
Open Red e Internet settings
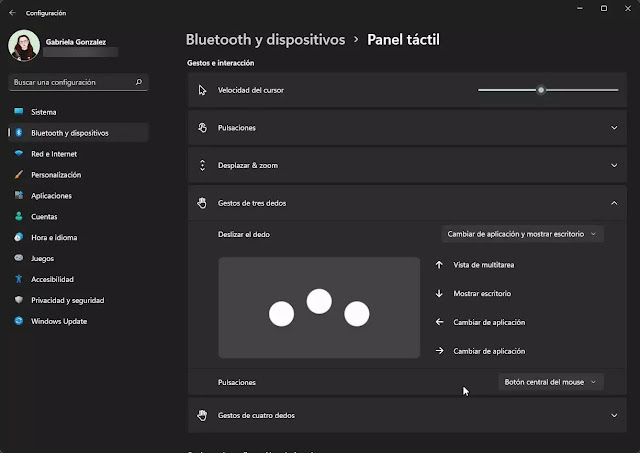[78, 154]
